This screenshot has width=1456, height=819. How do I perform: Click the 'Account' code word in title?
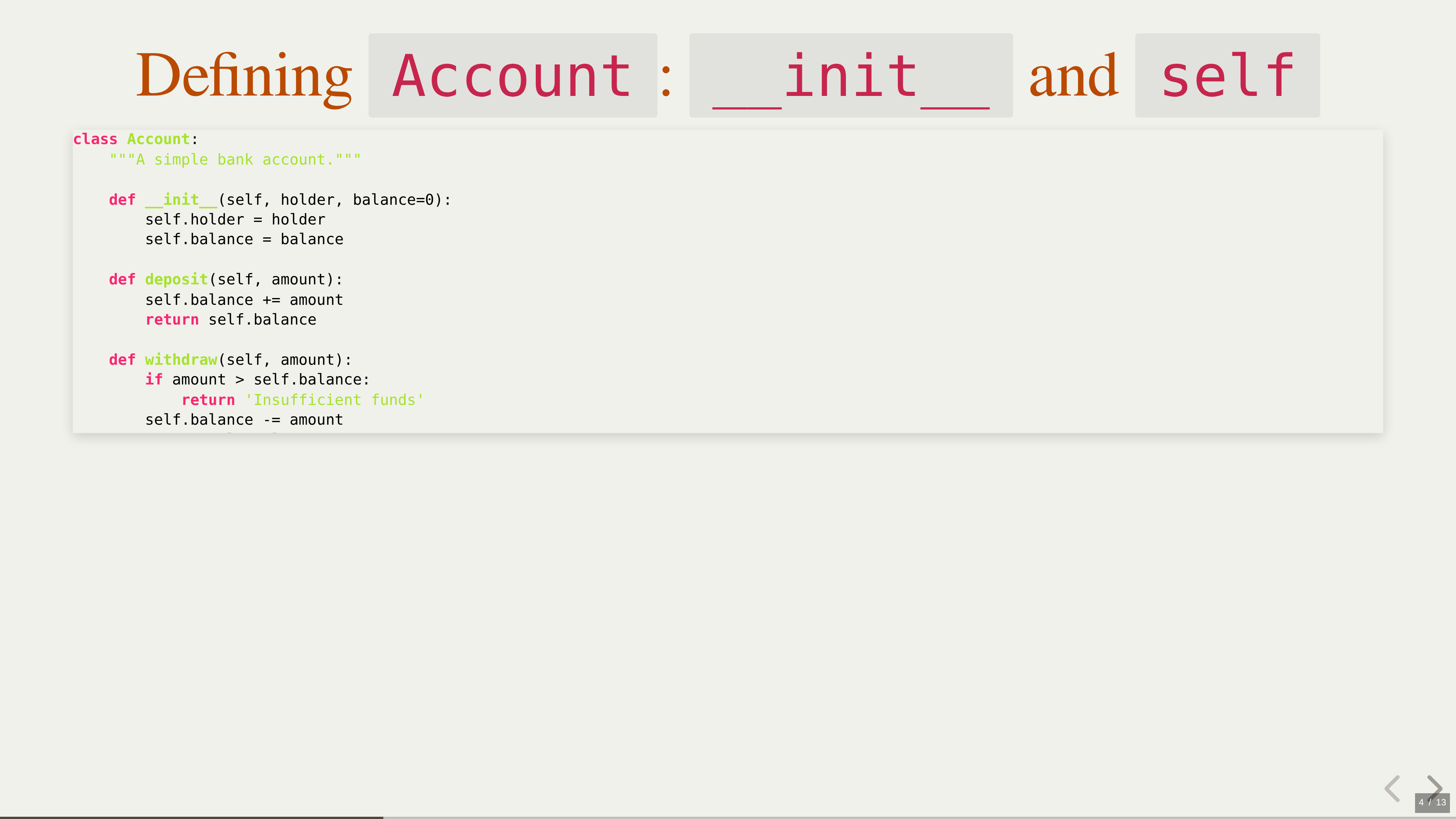[512, 76]
